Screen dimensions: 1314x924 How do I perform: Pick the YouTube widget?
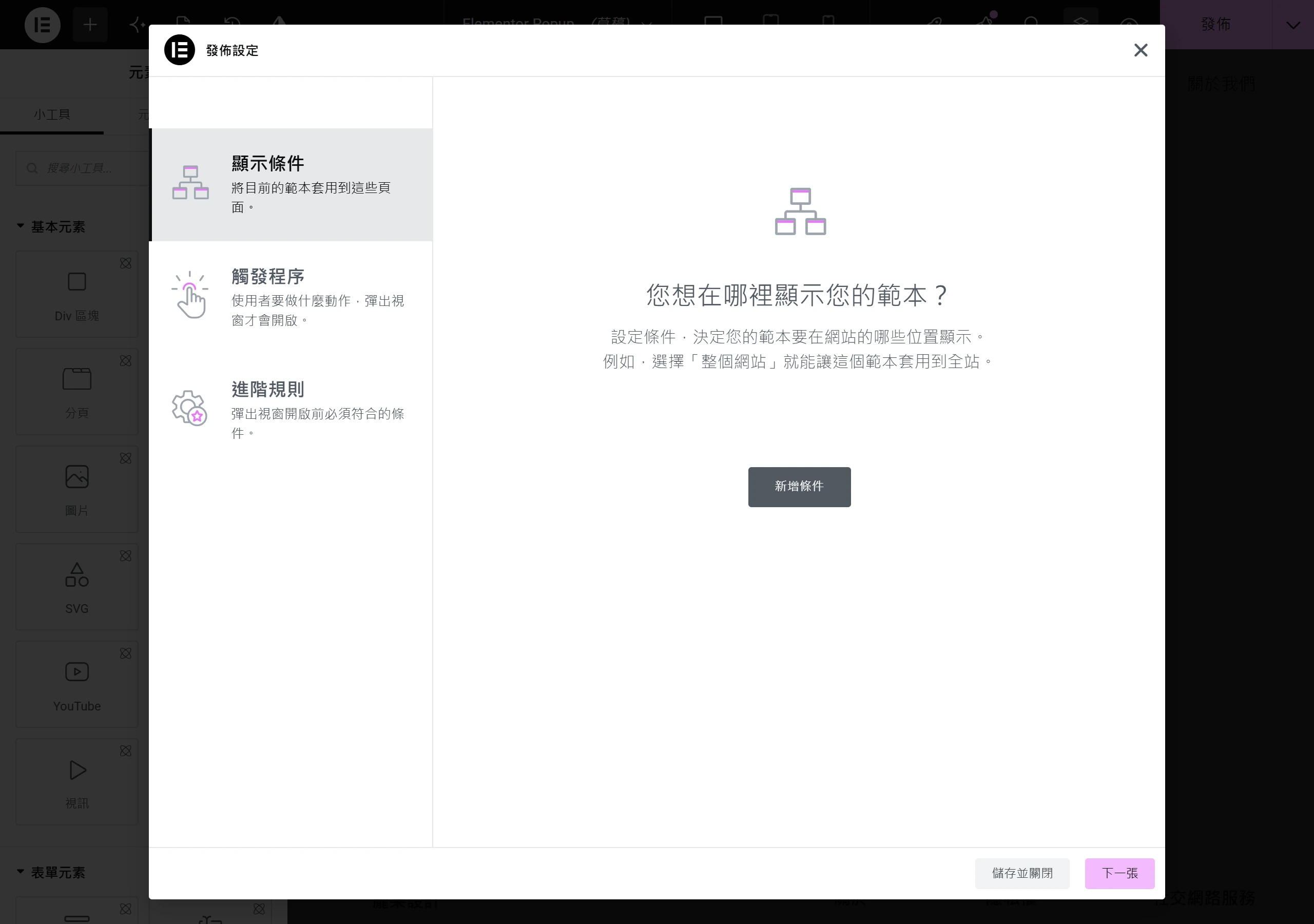[76, 684]
